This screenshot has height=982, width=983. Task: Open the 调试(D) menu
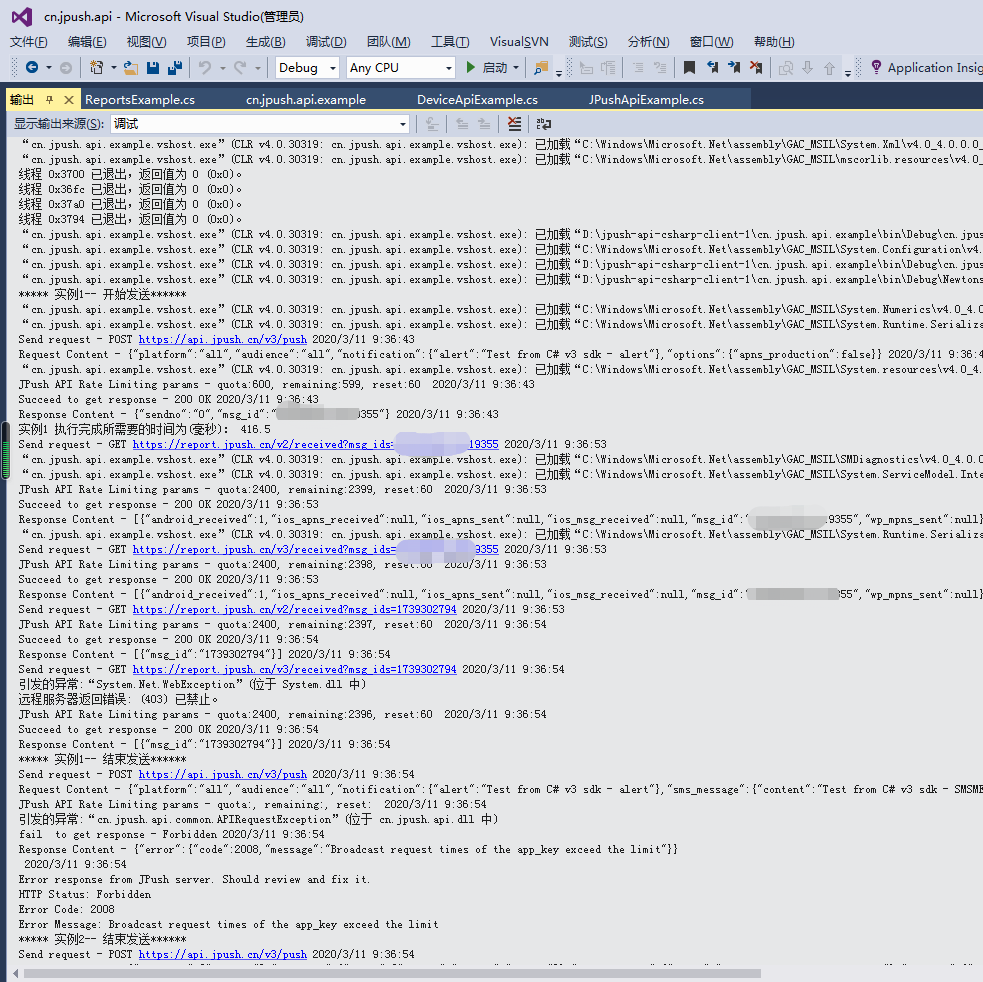pyautogui.click(x=326, y=41)
